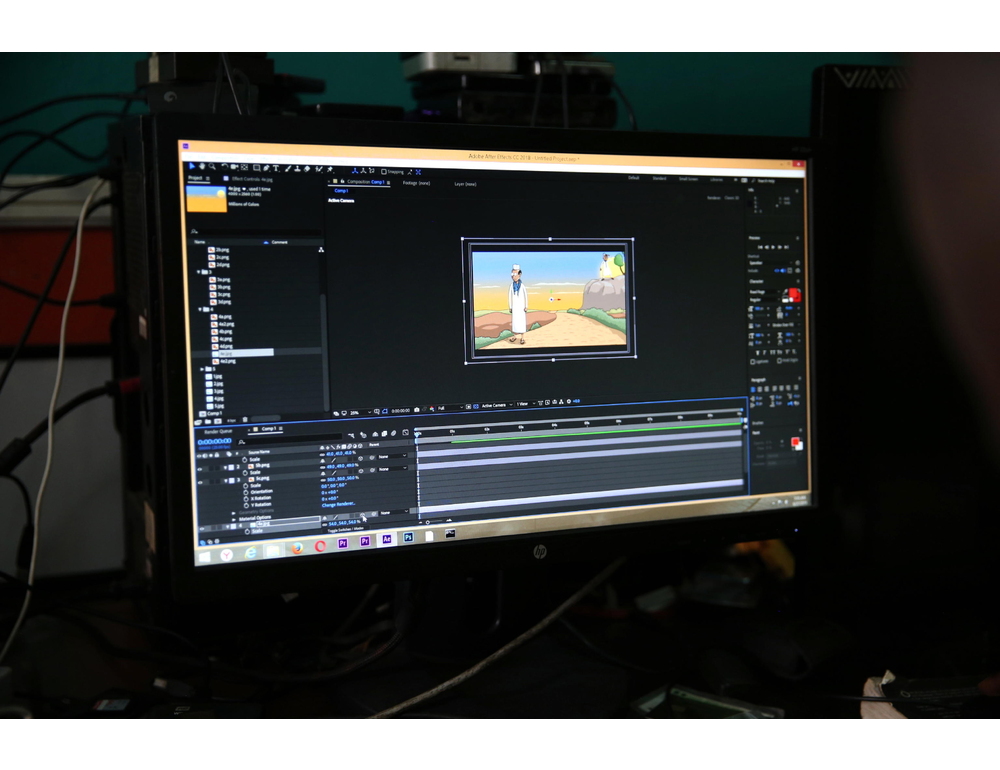Expand Material Options in timeline
This screenshot has height=770, width=1000.
coord(234,519)
